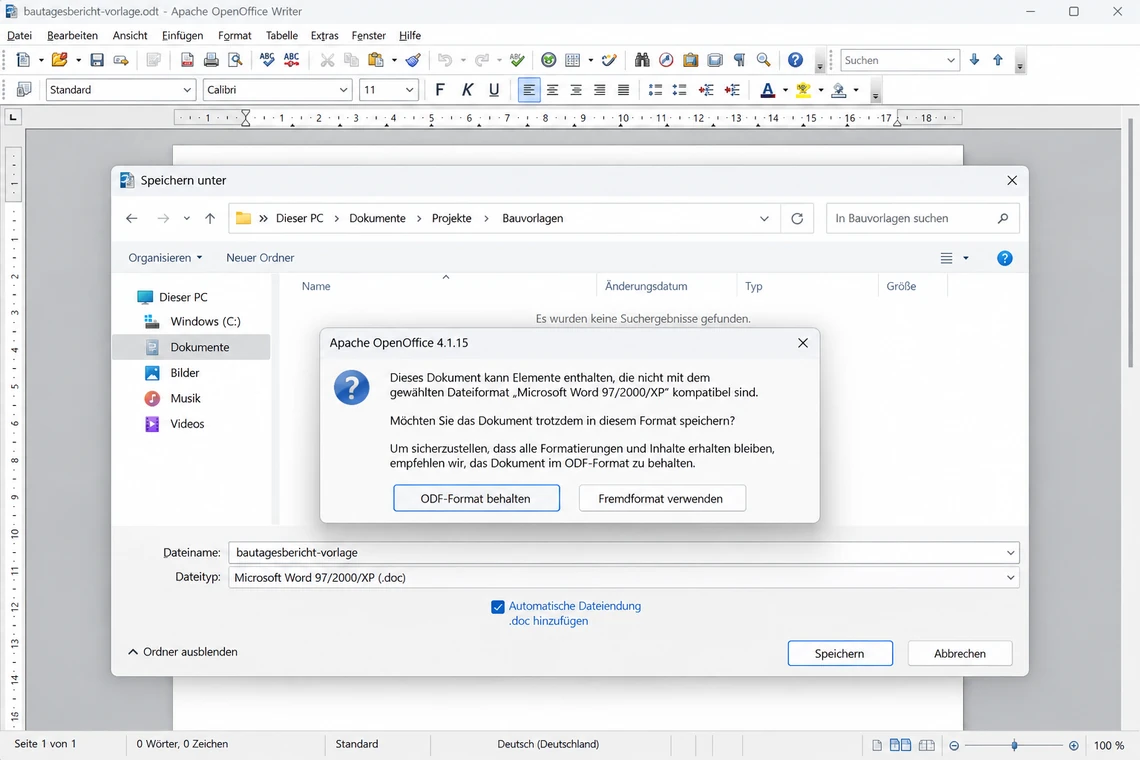Viewport: 1140px width, 760px height.
Task: Click Projekte in the breadcrumb path
Action: pos(451,218)
